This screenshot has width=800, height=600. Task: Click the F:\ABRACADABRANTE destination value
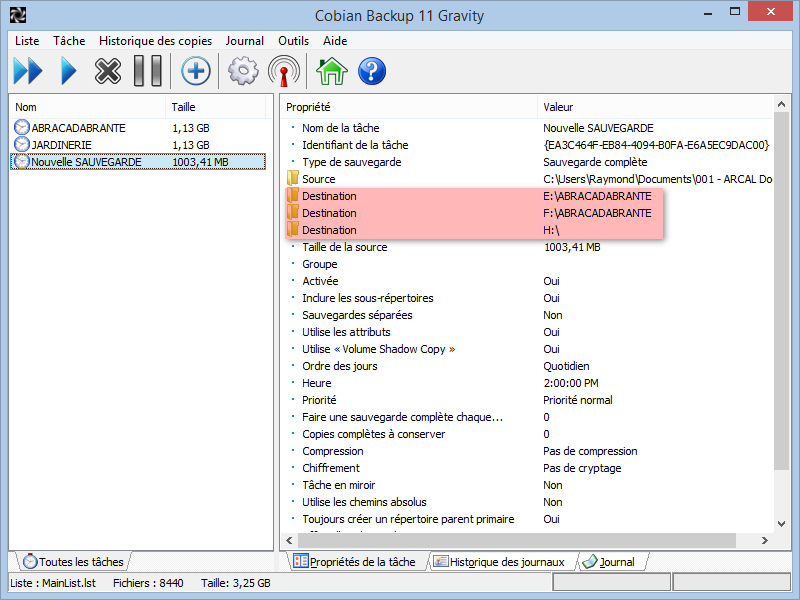pyautogui.click(x=597, y=213)
